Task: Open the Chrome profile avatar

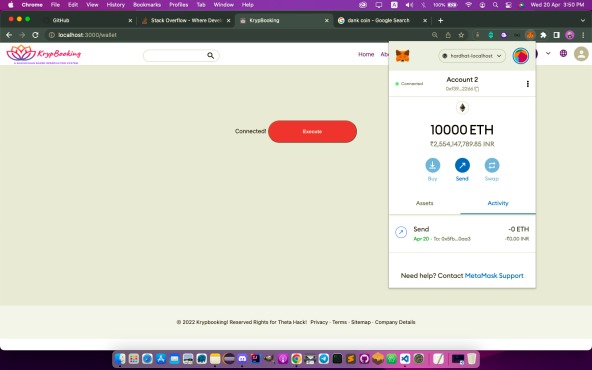Action: click(570, 35)
